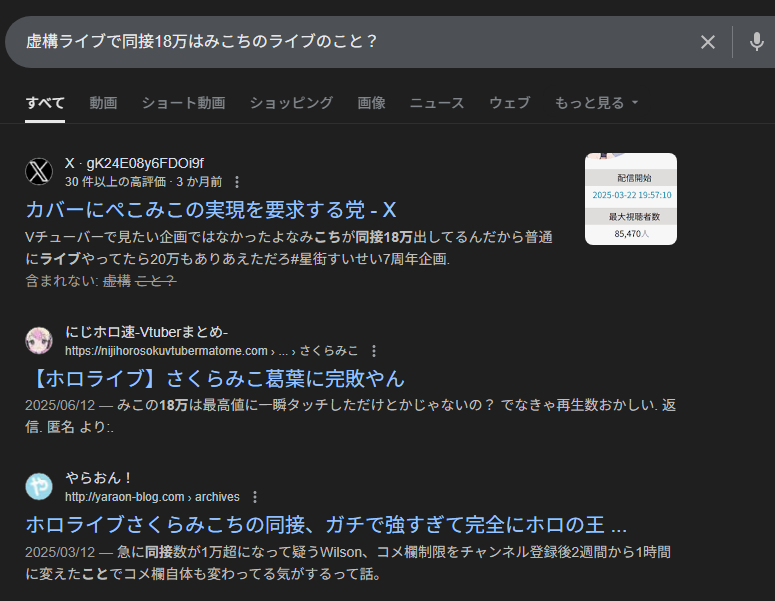Open more options for the X result
The width and height of the screenshot is (775, 601).
click(x=237, y=182)
